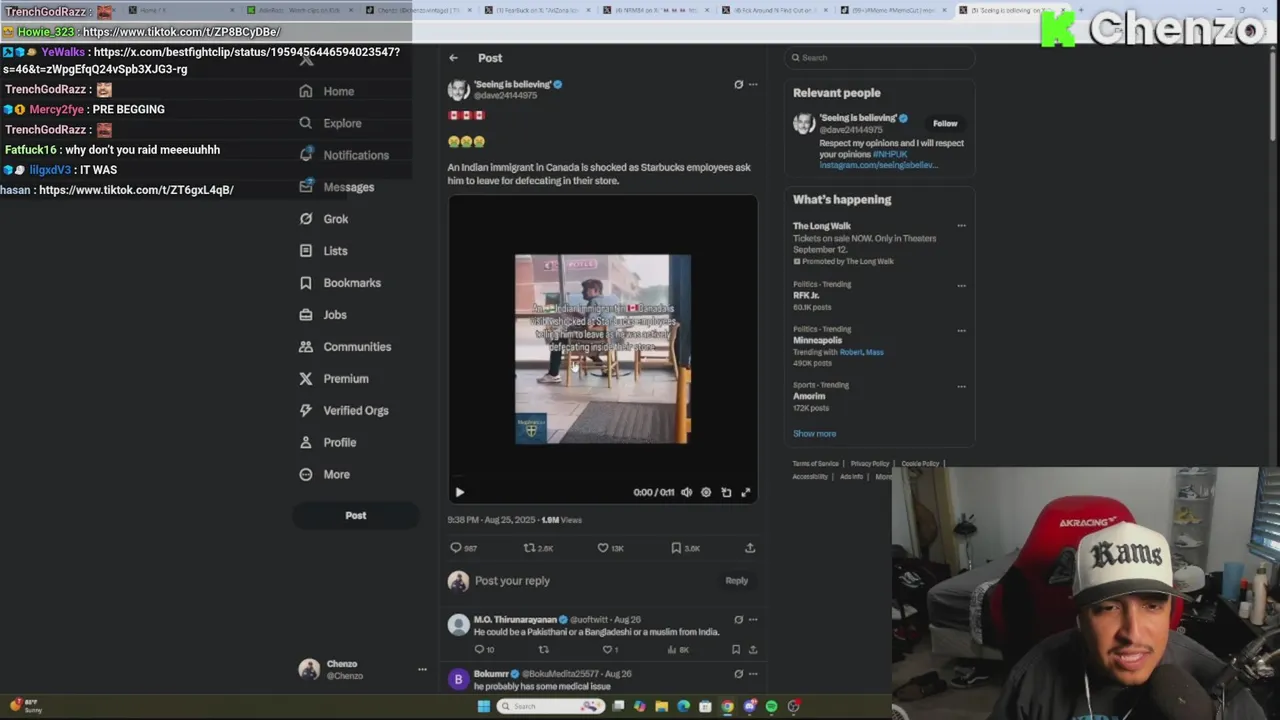
Task: Click Grok icon on M.O. Thirunarayanan's reply
Action: click(738, 620)
